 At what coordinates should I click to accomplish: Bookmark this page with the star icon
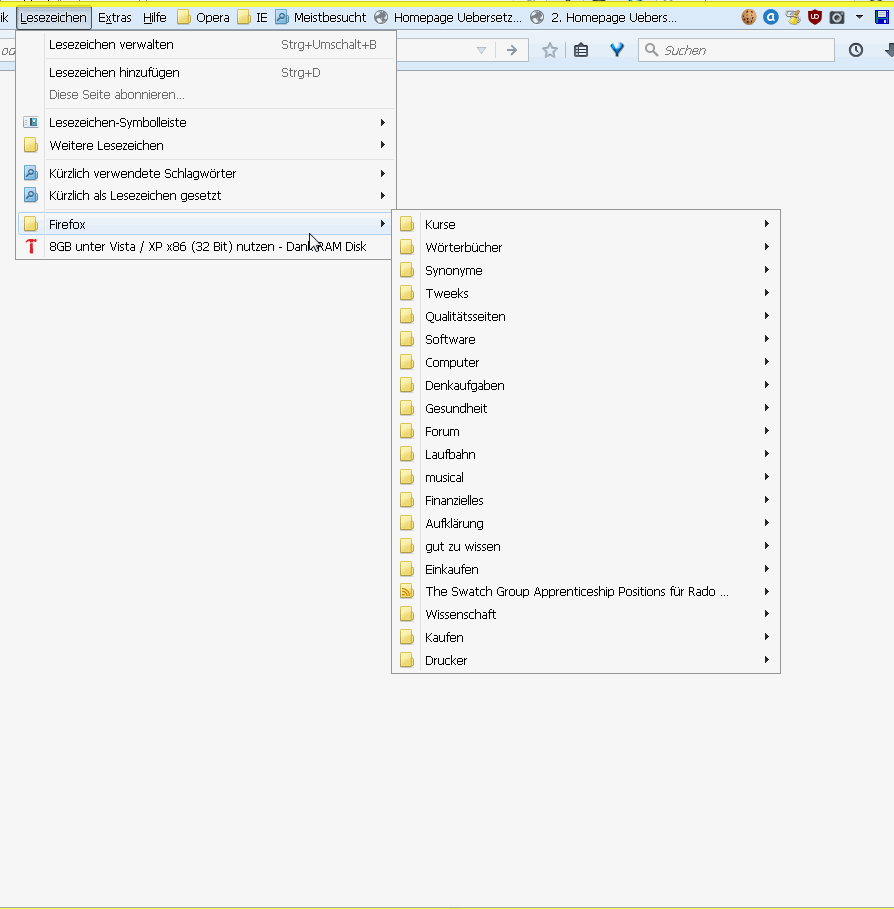pyautogui.click(x=550, y=50)
